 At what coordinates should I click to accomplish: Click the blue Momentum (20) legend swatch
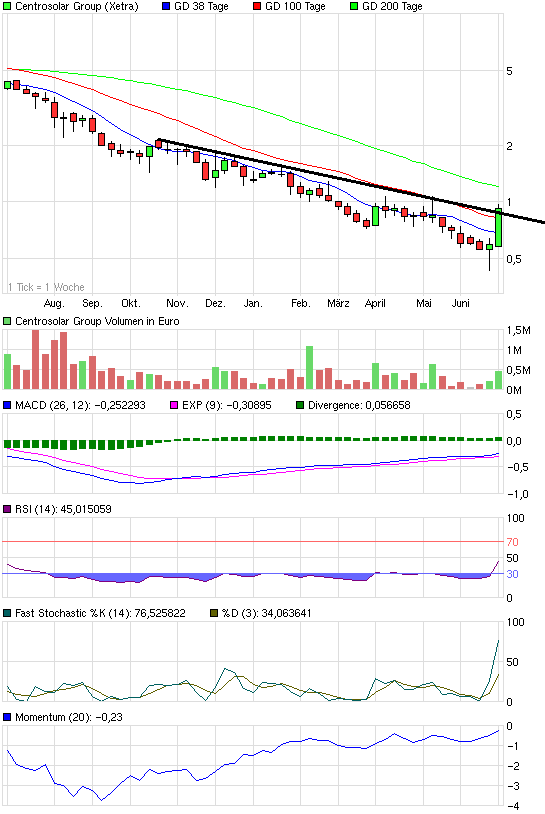point(7,717)
